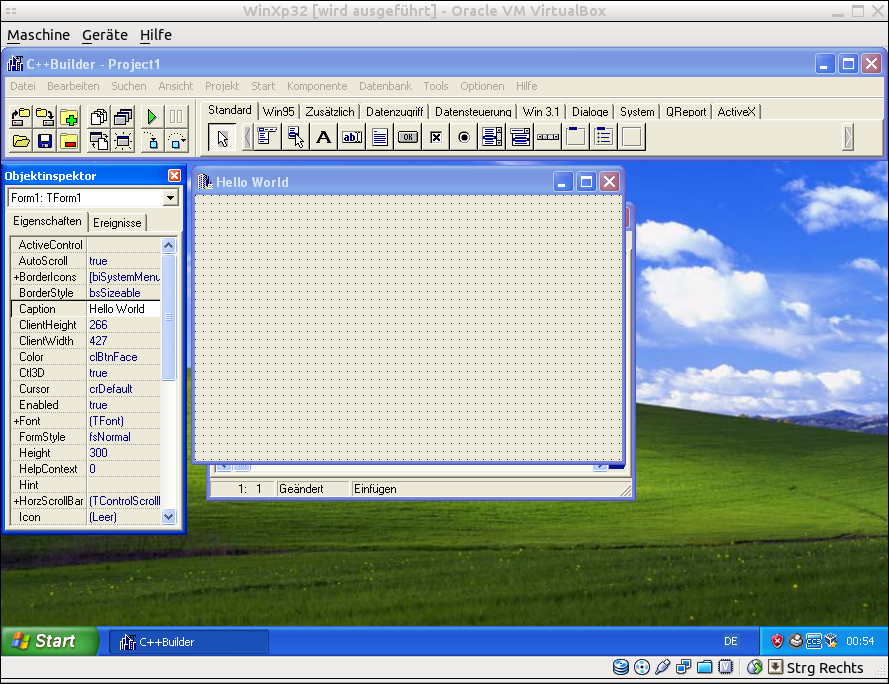Open the Dialoge palette tab
889x684 pixels.
(x=590, y=112)
